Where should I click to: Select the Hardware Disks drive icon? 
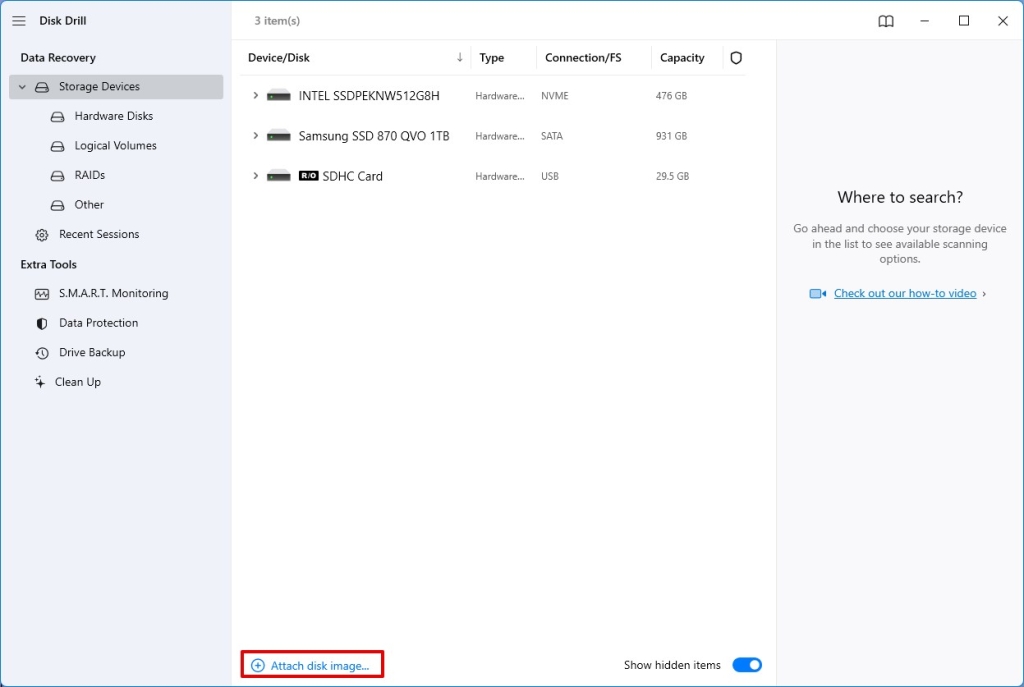[57, 116]
